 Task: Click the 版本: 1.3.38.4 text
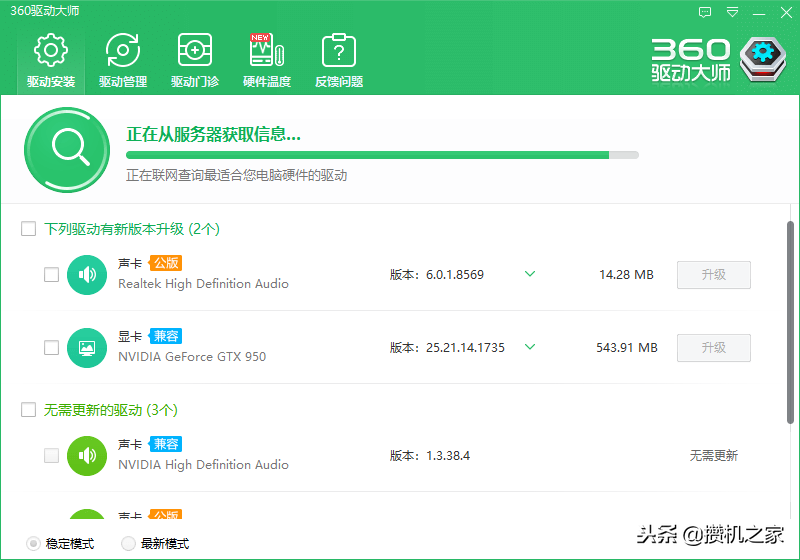point(430,455)
